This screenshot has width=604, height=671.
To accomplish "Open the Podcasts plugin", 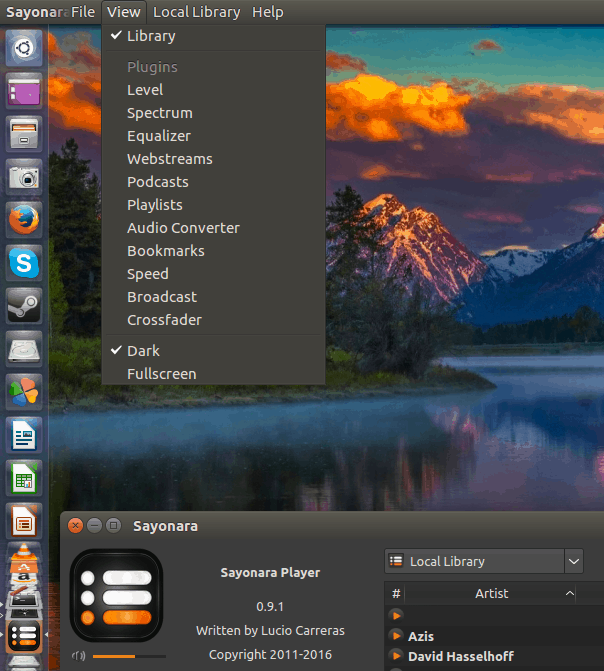I will coord(214,182).
